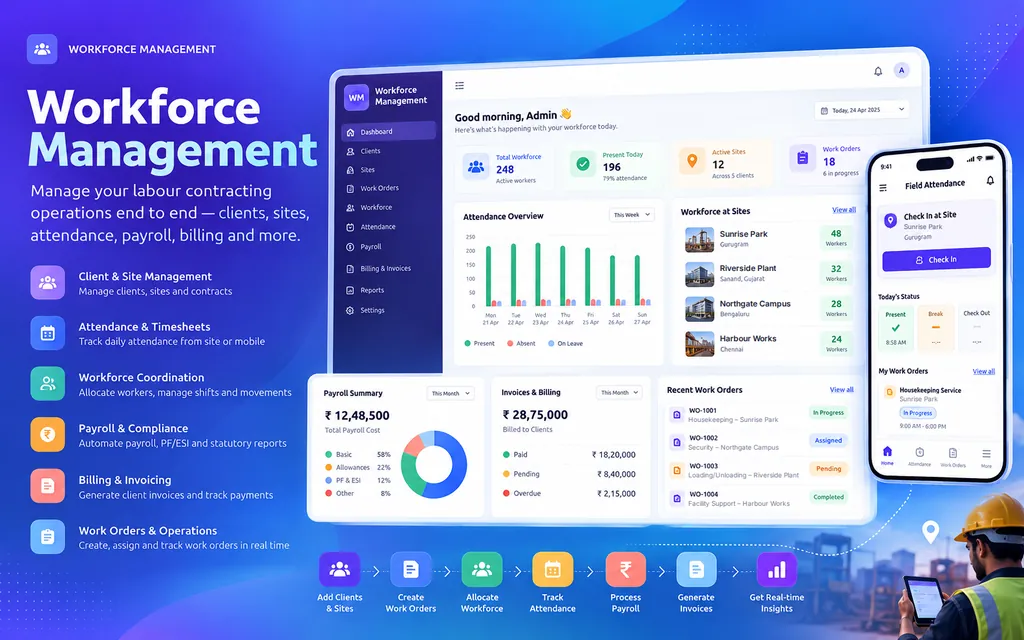Click Attendance & Timesheets calendar icon
Image resolution: width=1024 pixels, height=640 pixels.
(48, 333)
